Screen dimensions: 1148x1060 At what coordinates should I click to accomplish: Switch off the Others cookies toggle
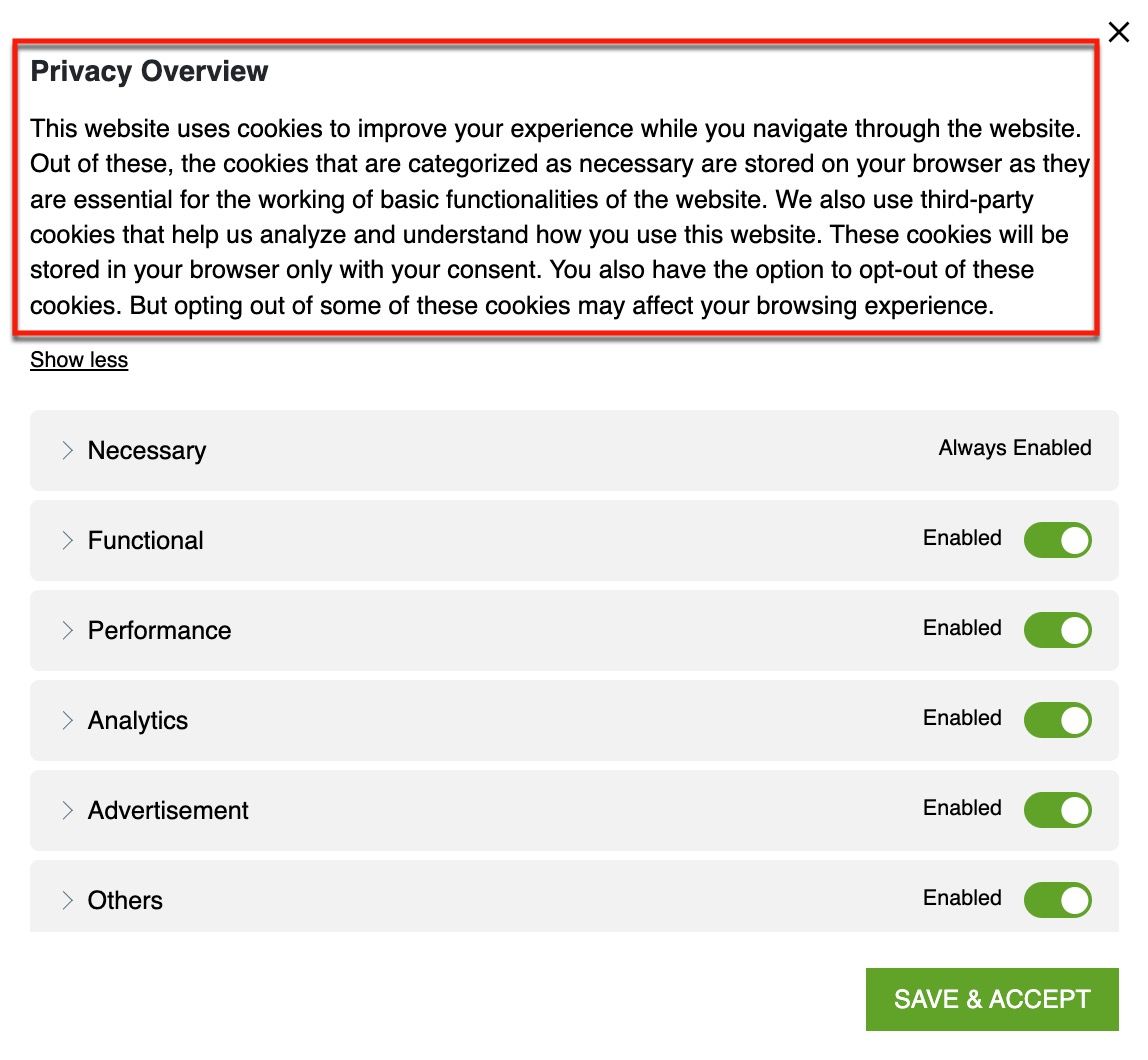(x=1057, y=900)
